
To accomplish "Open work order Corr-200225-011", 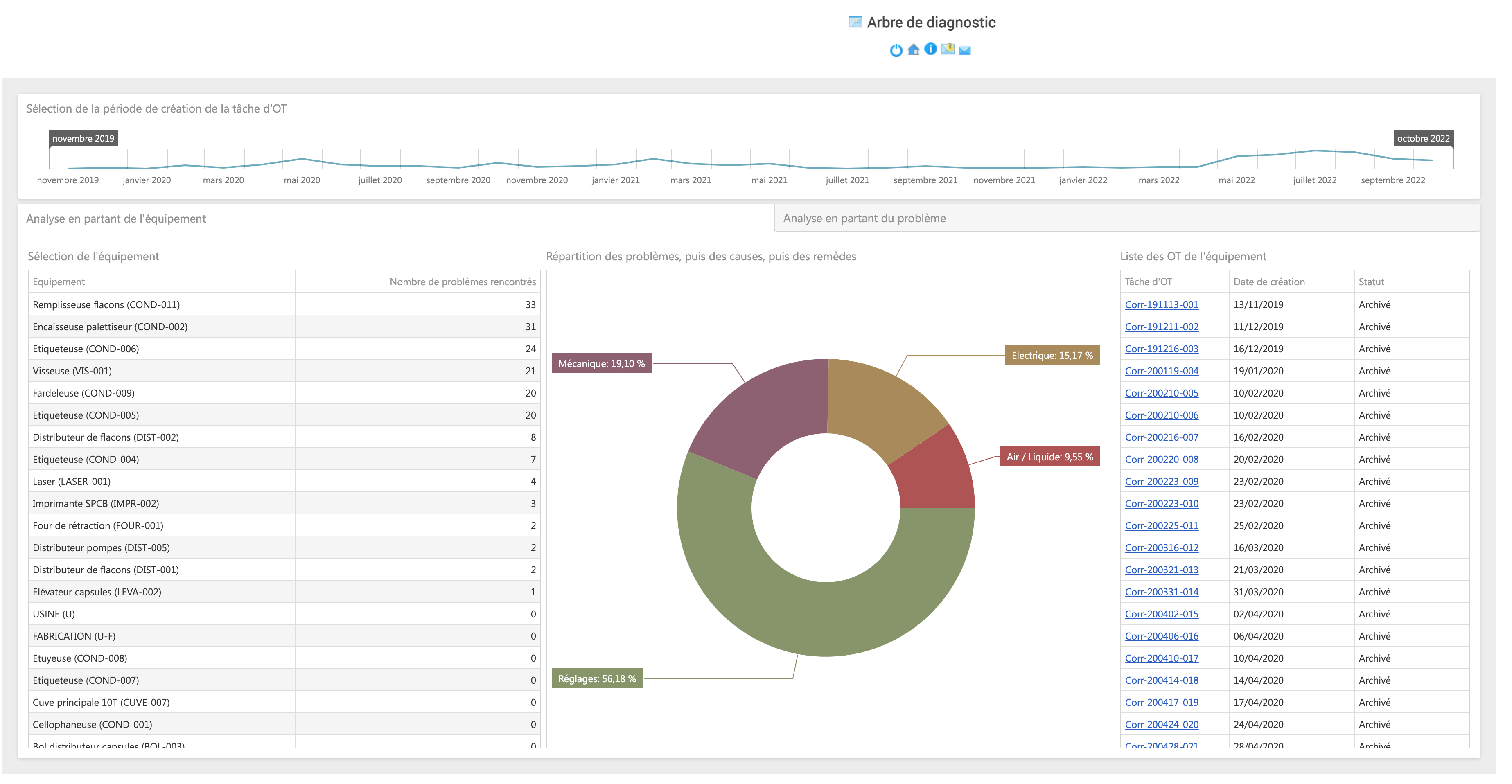I will [1162, 526].
